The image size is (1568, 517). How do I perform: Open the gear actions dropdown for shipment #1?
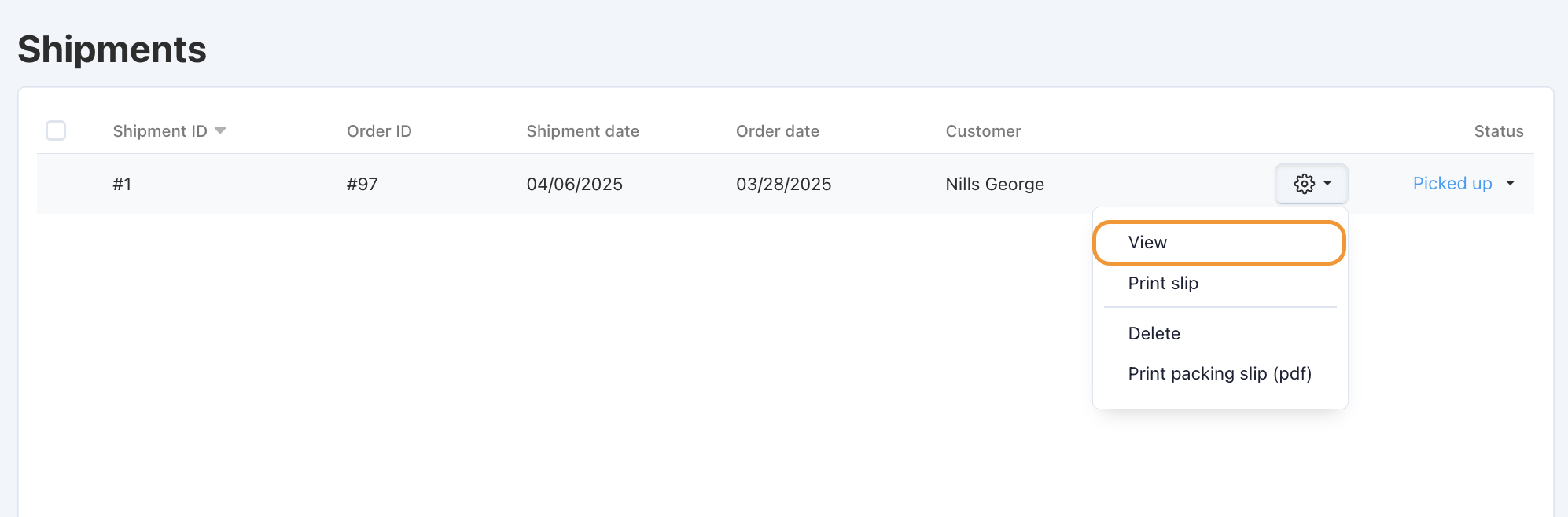click(1311, 184)
